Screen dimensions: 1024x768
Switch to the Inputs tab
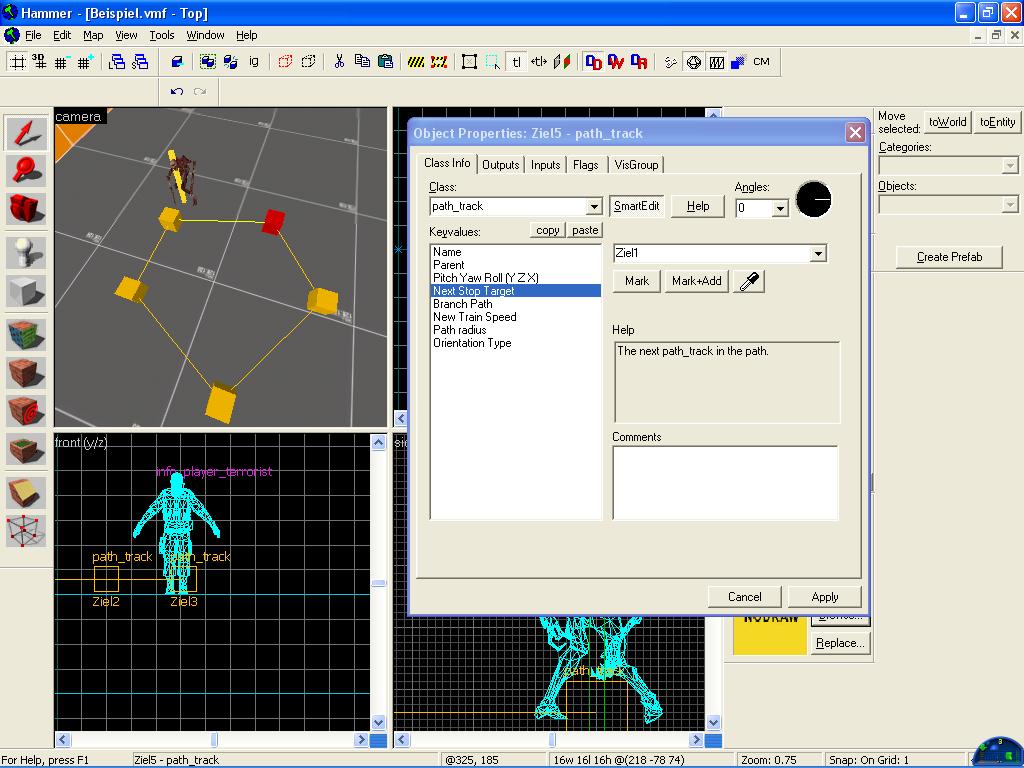pyautogui.click(x=545, y=165)
